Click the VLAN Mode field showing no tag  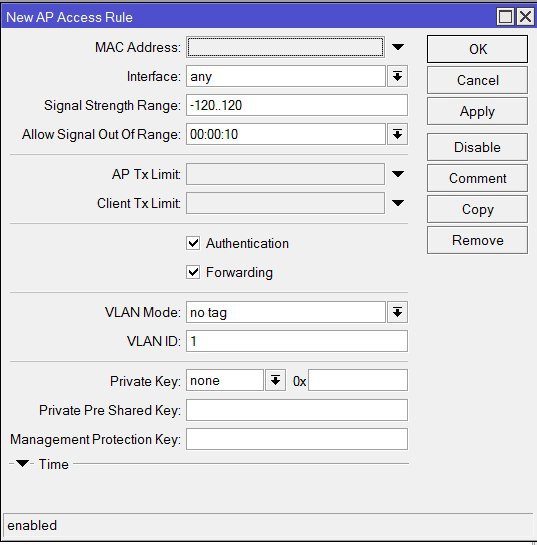(286, 312)
